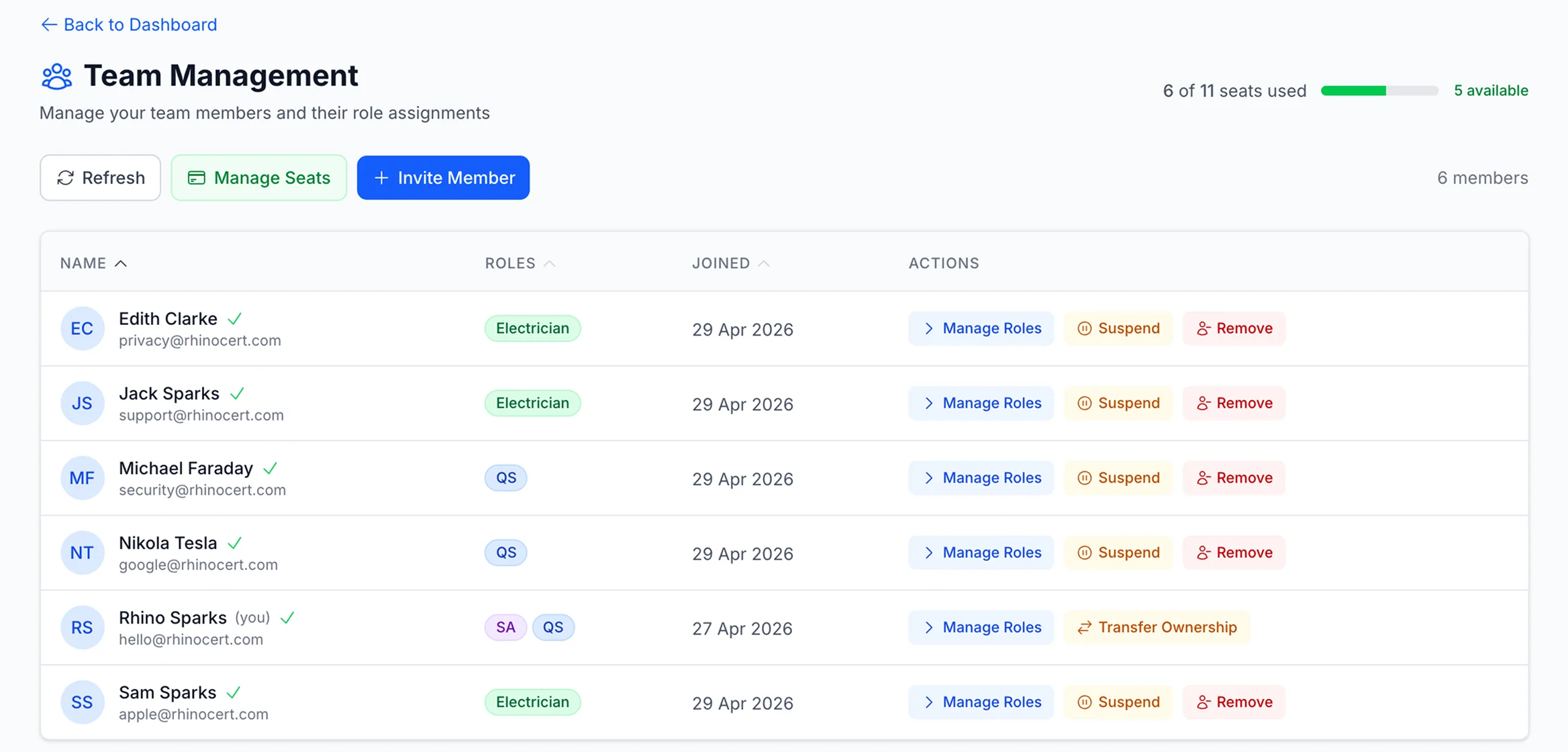
Task: Sort the table by Roles column
Action: pyautogui.click(x=520, y=263)
